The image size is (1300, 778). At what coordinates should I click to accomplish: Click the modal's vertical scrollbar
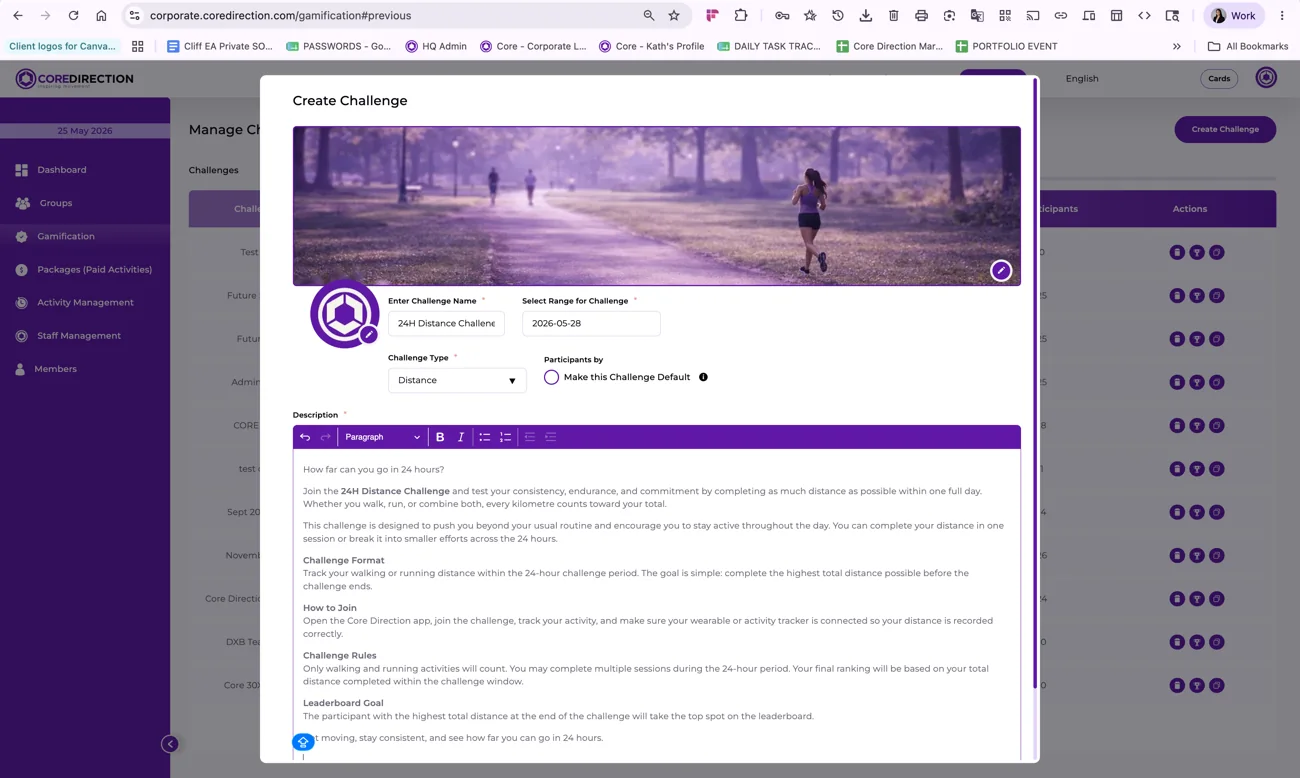click(x=1034, y=384)
